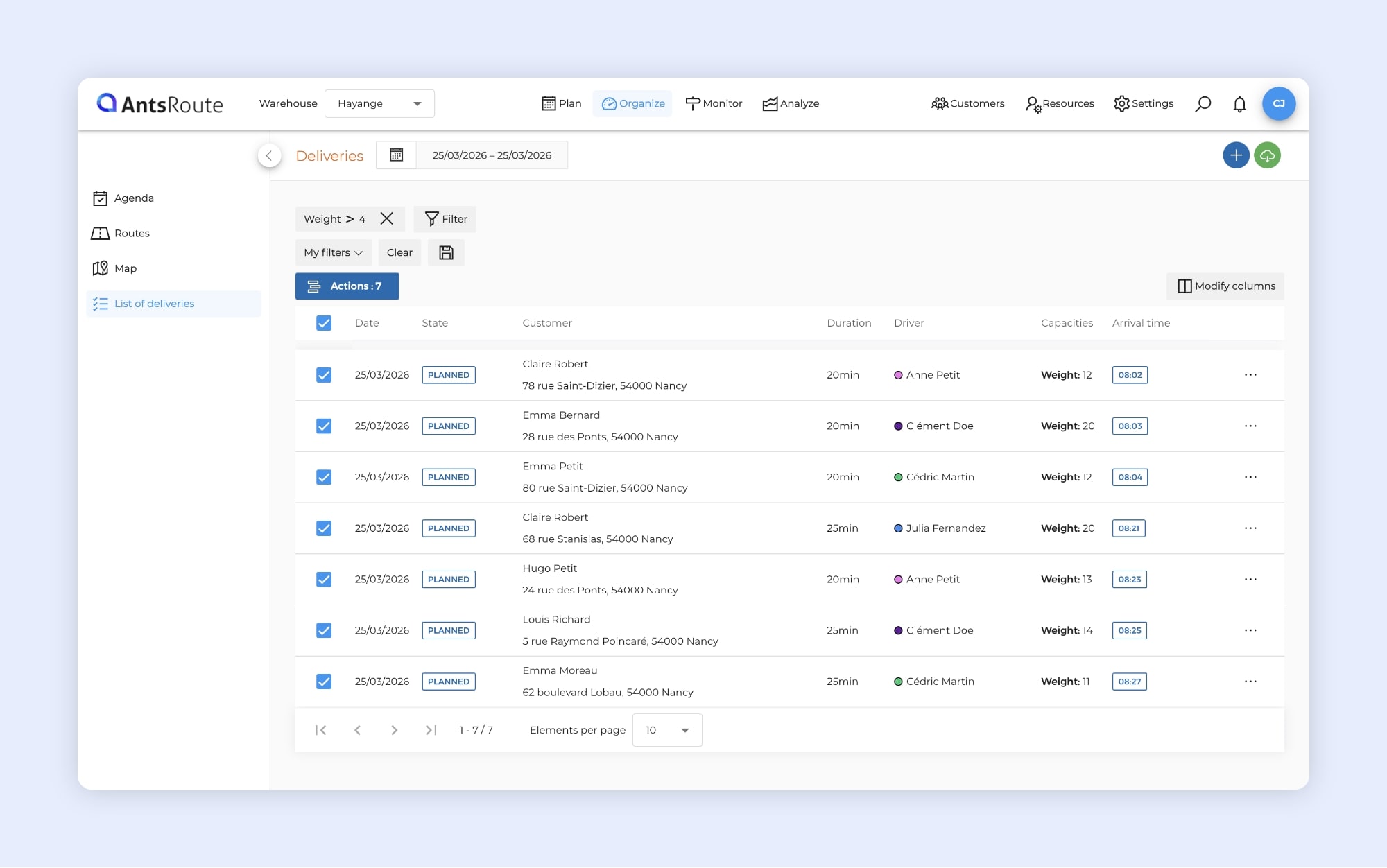Remove the Weight > 4 filter chip
Viewport: 1387px width, 868px height.
coord(387,219)
